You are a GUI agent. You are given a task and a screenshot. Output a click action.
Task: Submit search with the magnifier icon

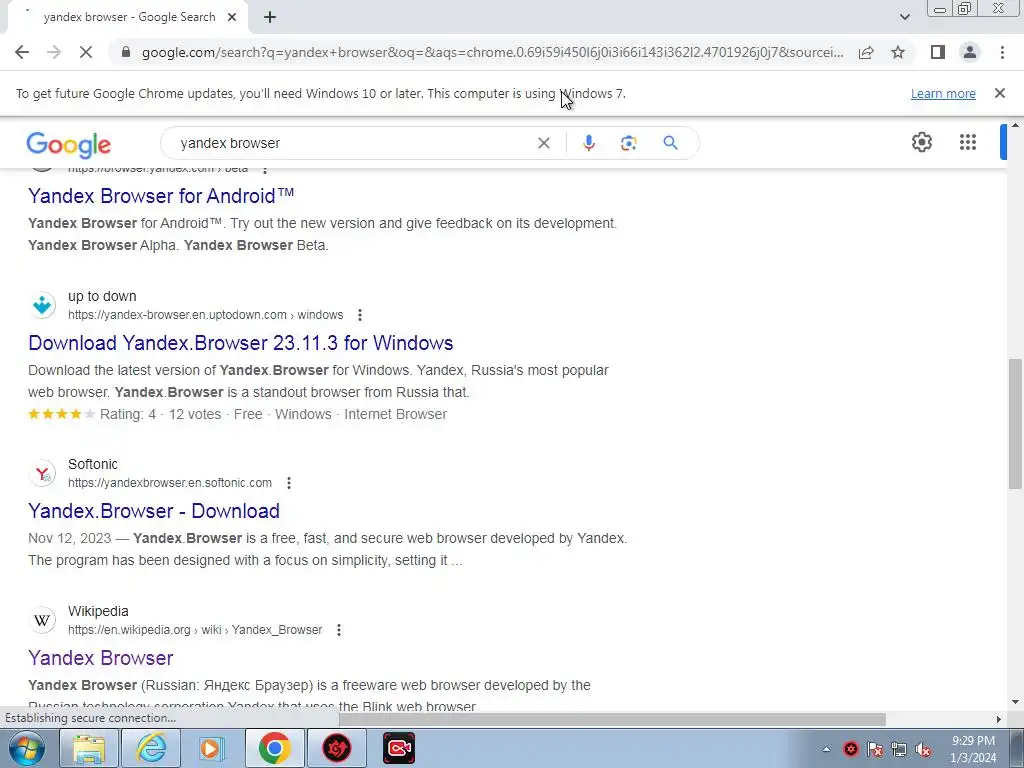(670, 142)
